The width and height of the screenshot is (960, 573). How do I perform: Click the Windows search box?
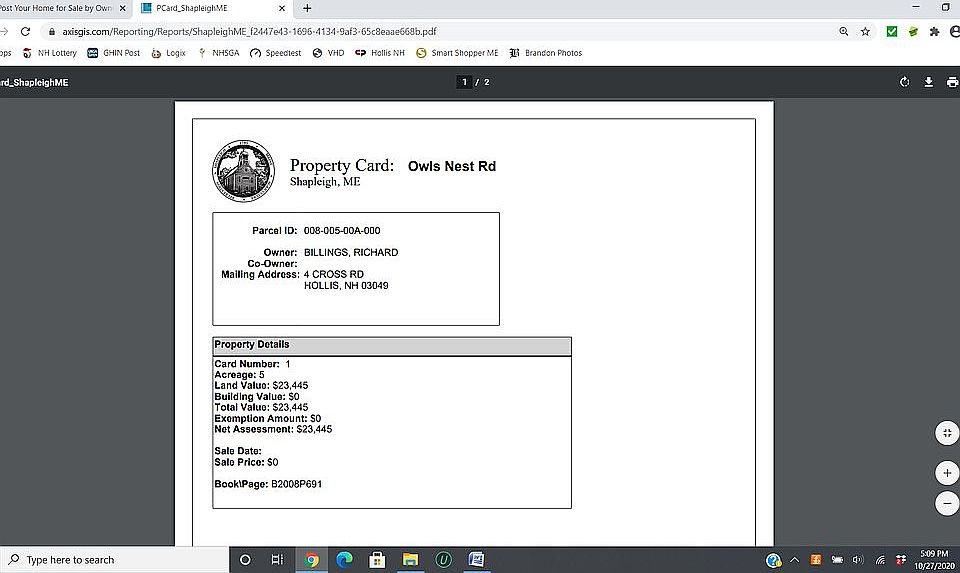pyautogui.click(x=114, y=560)
